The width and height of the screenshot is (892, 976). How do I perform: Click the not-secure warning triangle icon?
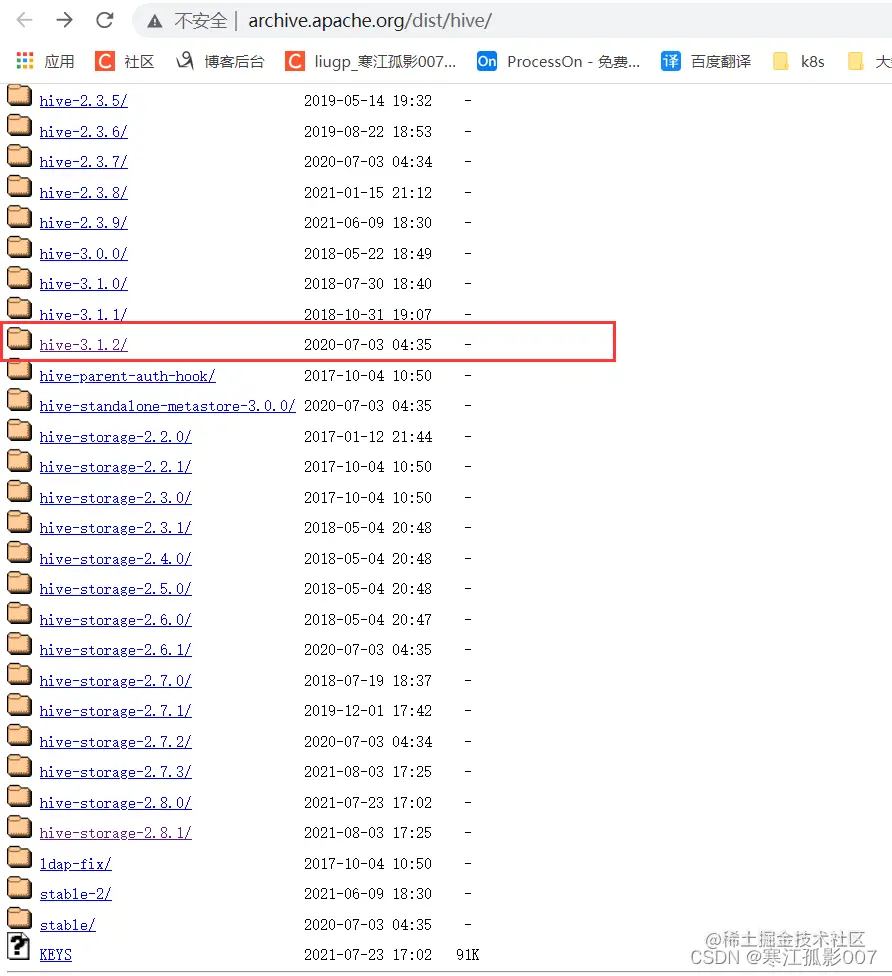pos(154,22)
